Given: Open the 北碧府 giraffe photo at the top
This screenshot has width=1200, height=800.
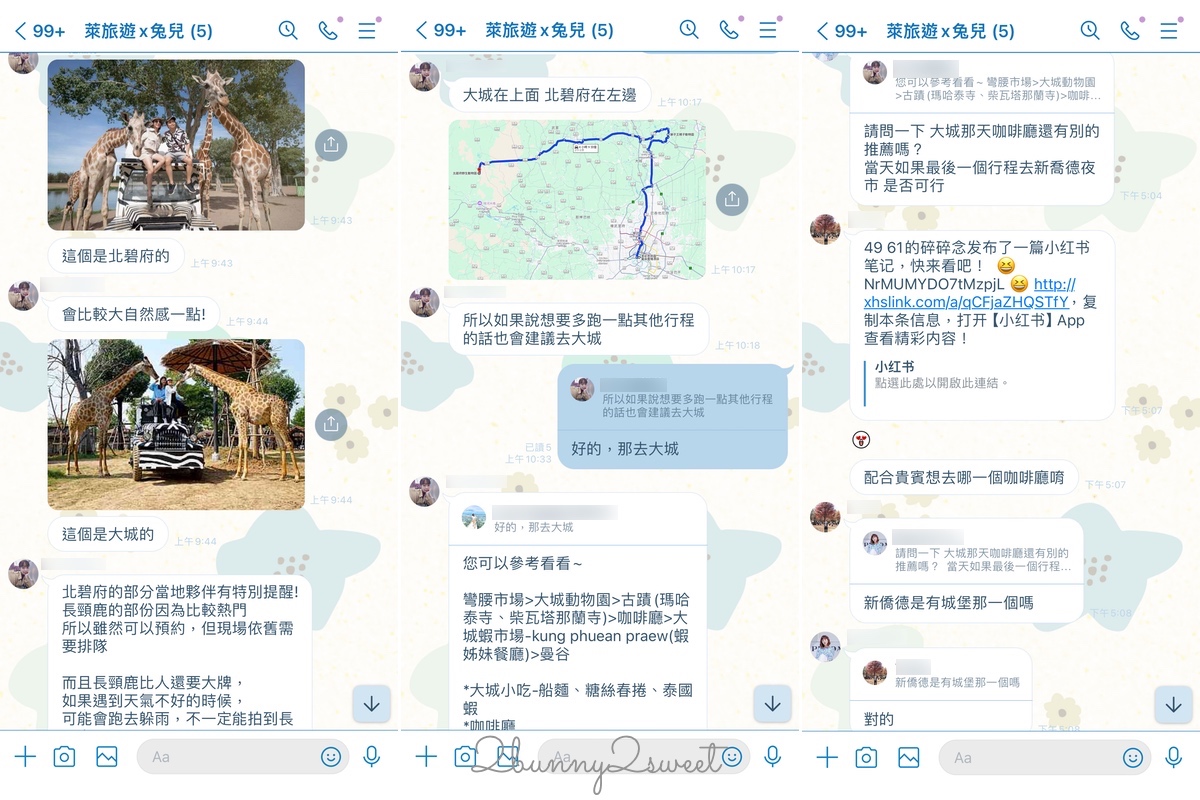Looking at the screenshot, I should tap(176, 145).
